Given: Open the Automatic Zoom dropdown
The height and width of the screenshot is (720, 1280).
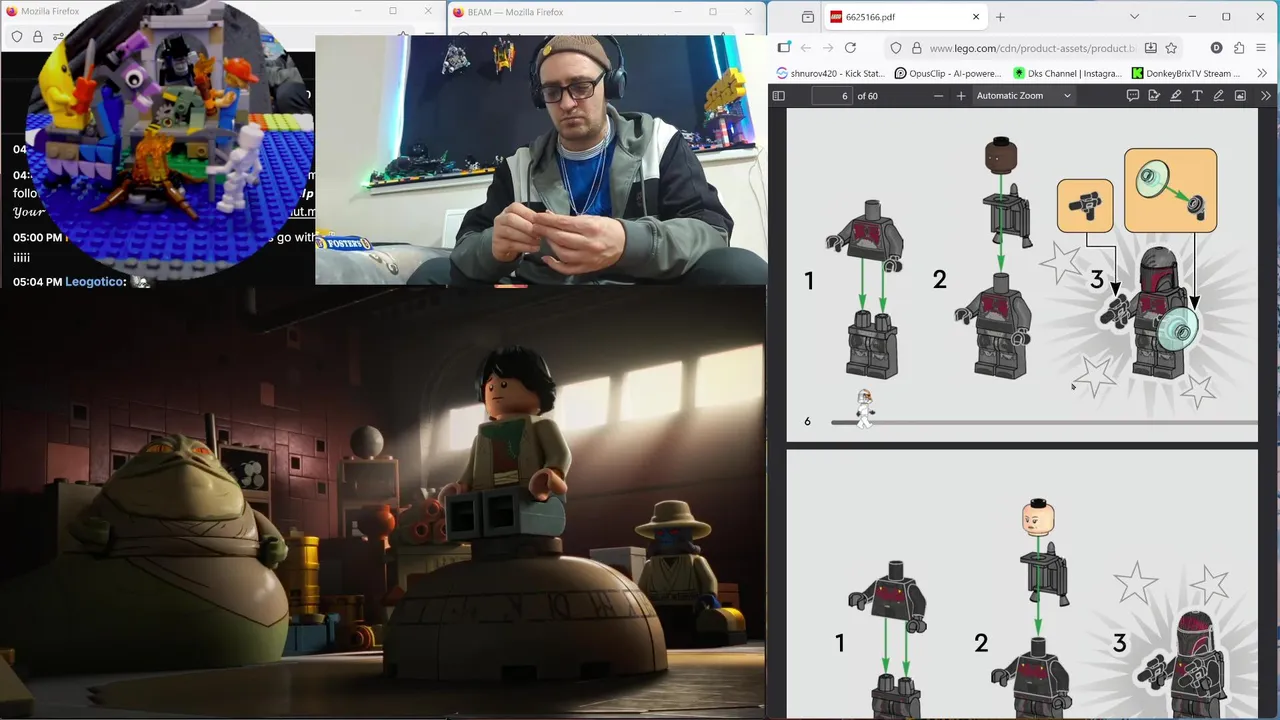Looking at the screenshot, I should point(1023,96).
